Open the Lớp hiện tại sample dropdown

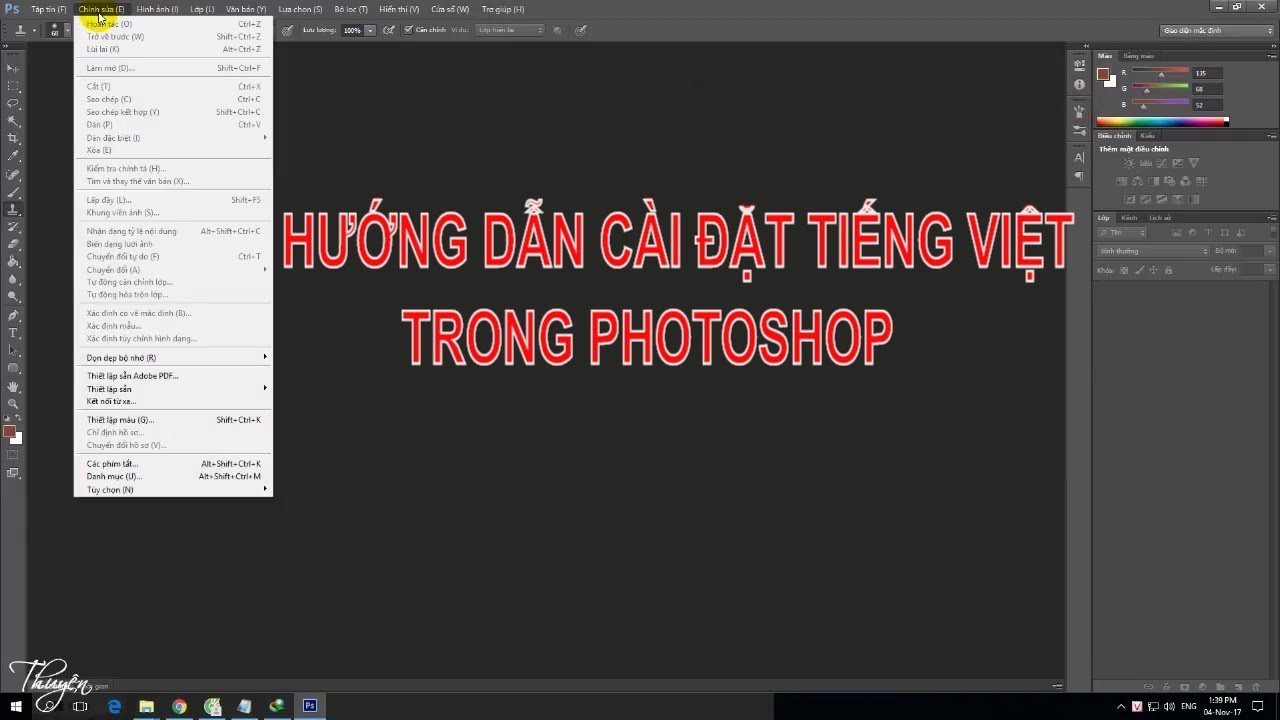[510, 30]
